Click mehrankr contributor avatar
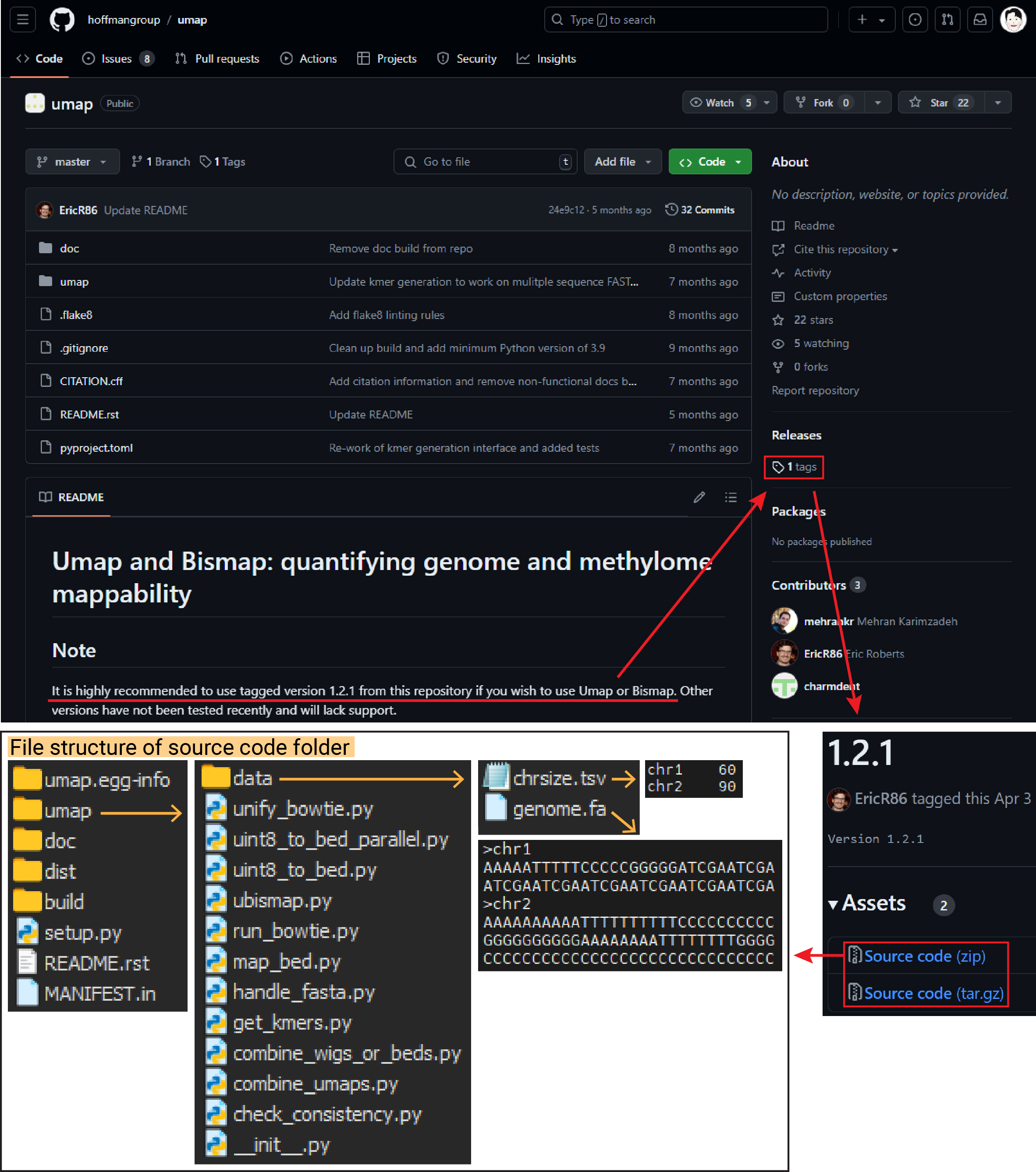The image size is (1036, 1172). coord(784,620)
